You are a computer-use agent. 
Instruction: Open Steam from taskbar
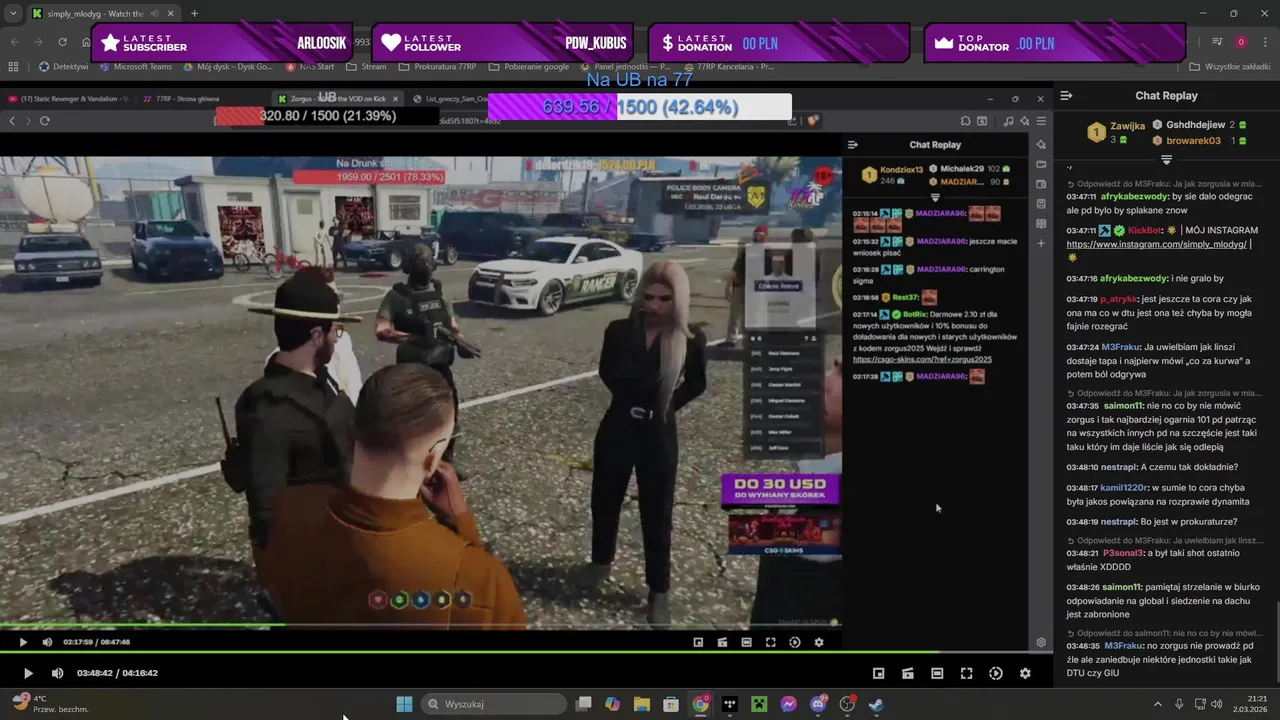pos(876,704)
